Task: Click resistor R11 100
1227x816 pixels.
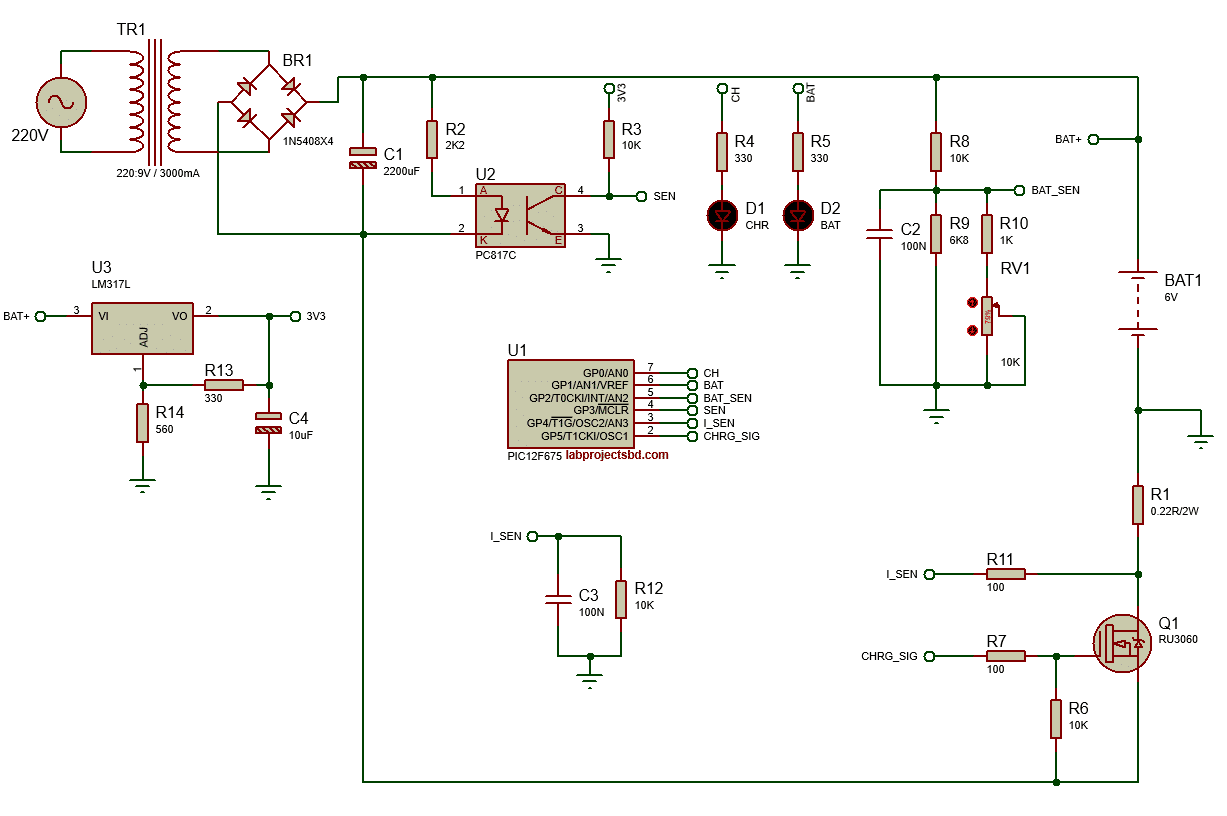Action: [1006, 574]
